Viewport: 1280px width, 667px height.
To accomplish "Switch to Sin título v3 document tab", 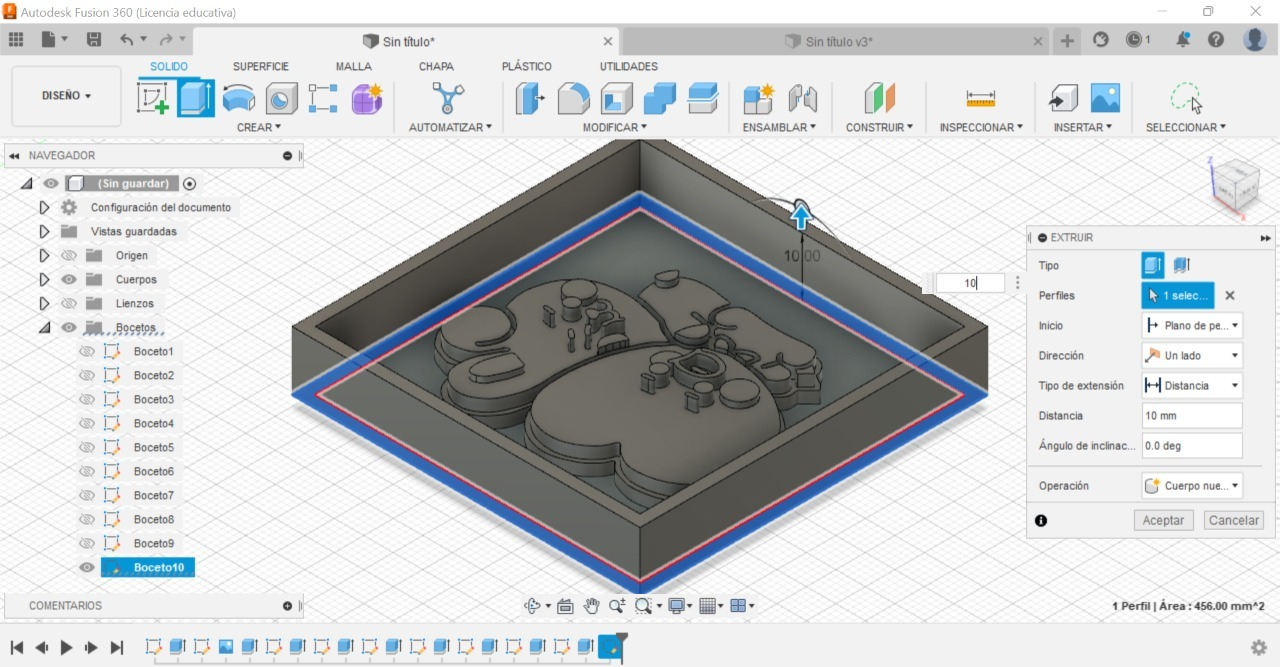I will tap(838, 41).
